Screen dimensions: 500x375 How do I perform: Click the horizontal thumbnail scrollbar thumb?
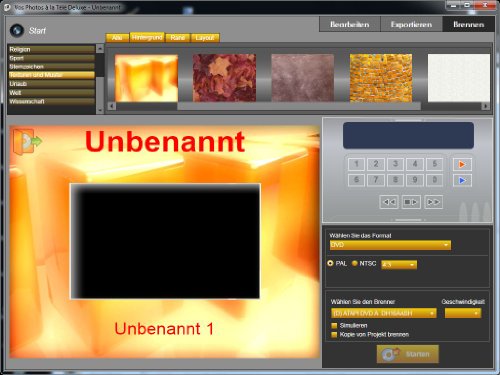point(298,106)
